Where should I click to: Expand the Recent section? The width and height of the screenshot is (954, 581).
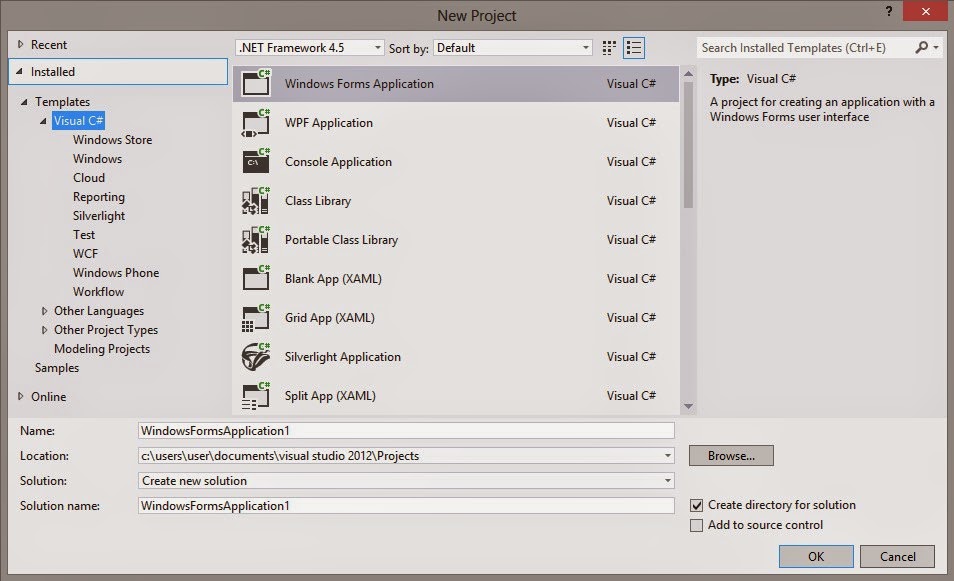click(20, 44)
